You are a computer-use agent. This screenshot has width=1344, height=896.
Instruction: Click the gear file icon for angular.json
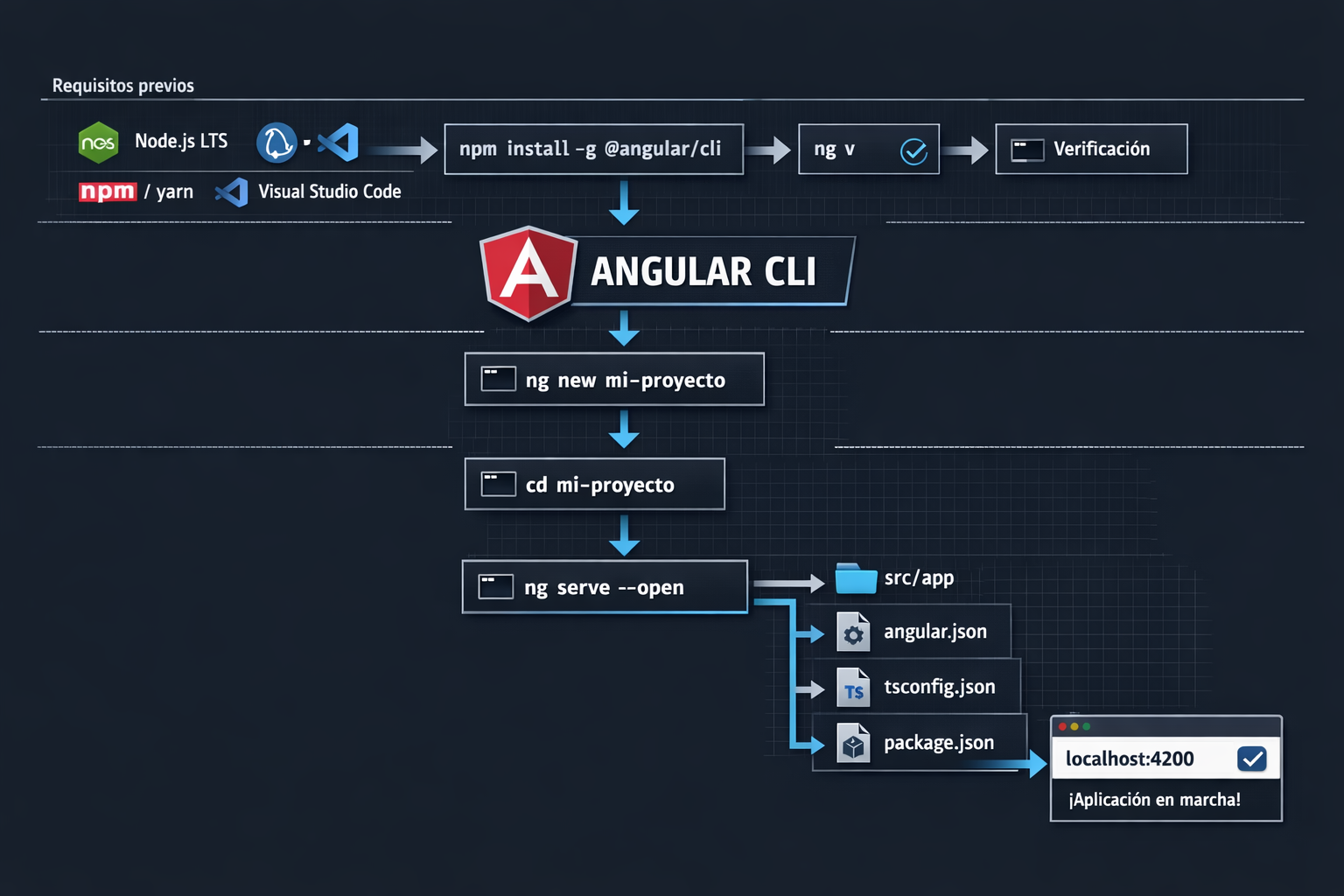(x=853, y=633)
